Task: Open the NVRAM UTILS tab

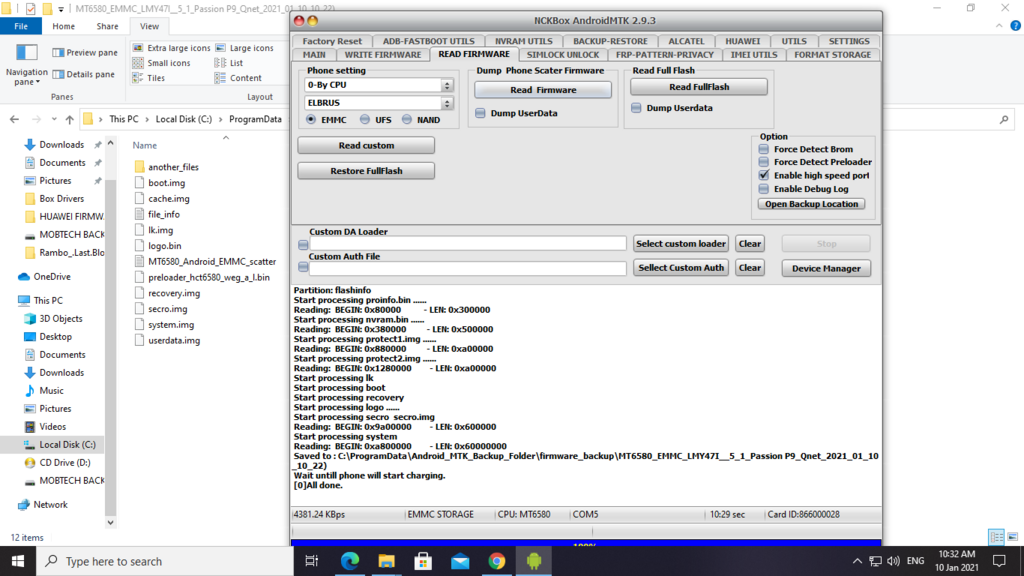Action: tap(523, 41)
